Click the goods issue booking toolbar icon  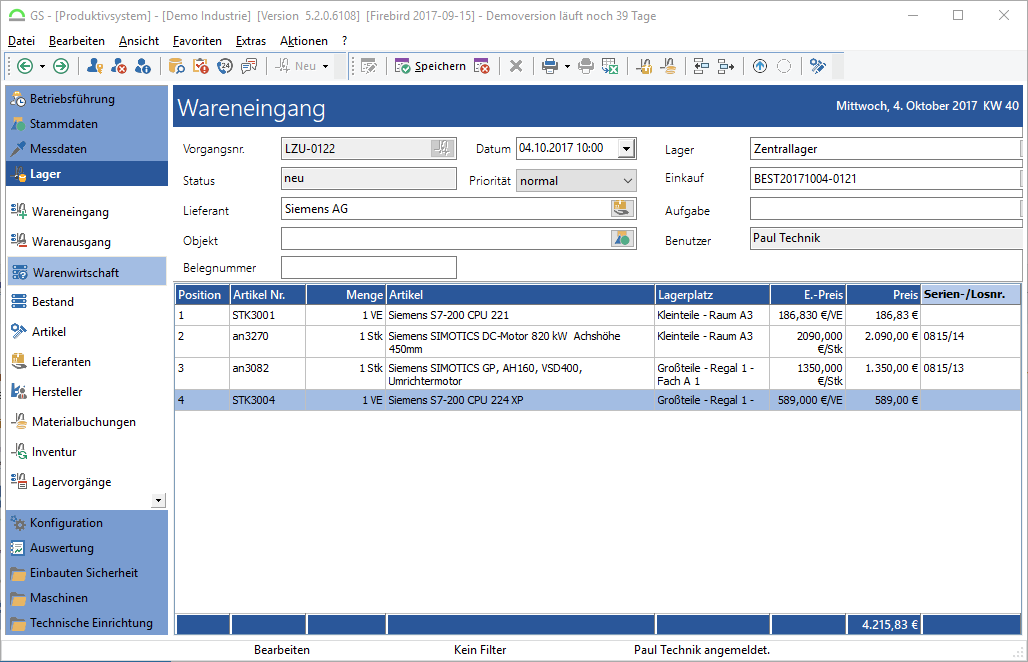pyautogui.click(x=668, y=66)
